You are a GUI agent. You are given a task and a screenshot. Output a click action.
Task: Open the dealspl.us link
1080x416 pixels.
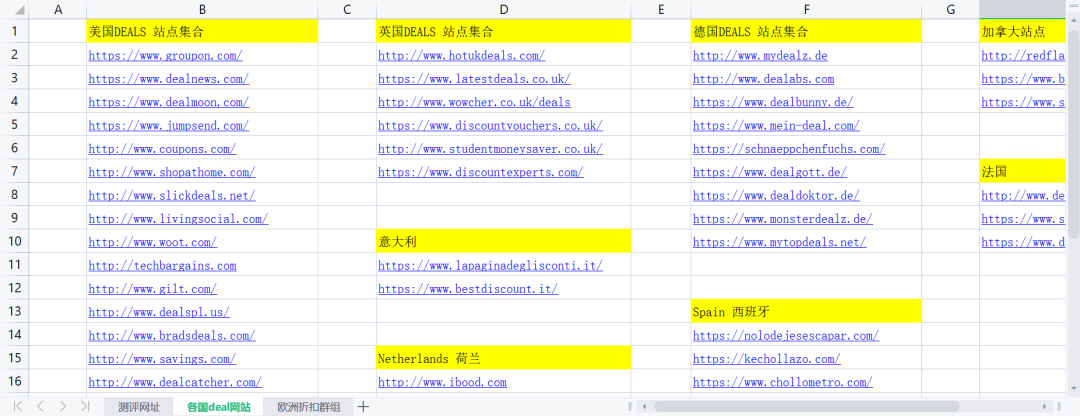(159, 313)
